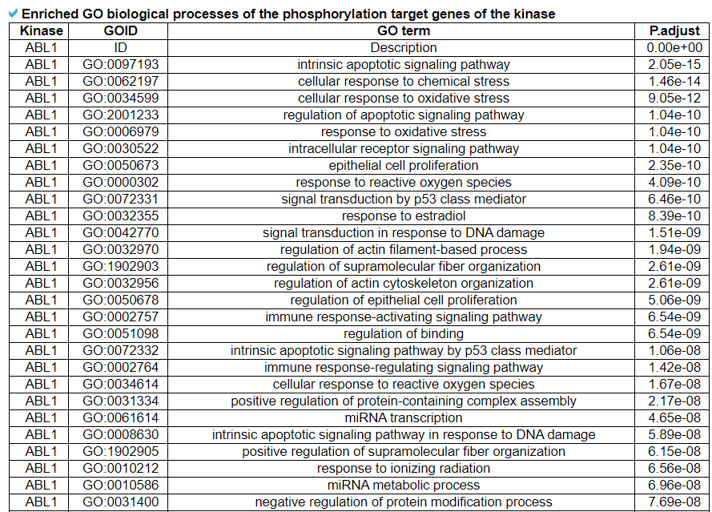Click the "miRNA transcription" term
This screenshot has width=712, height=512.
point(403,418)
